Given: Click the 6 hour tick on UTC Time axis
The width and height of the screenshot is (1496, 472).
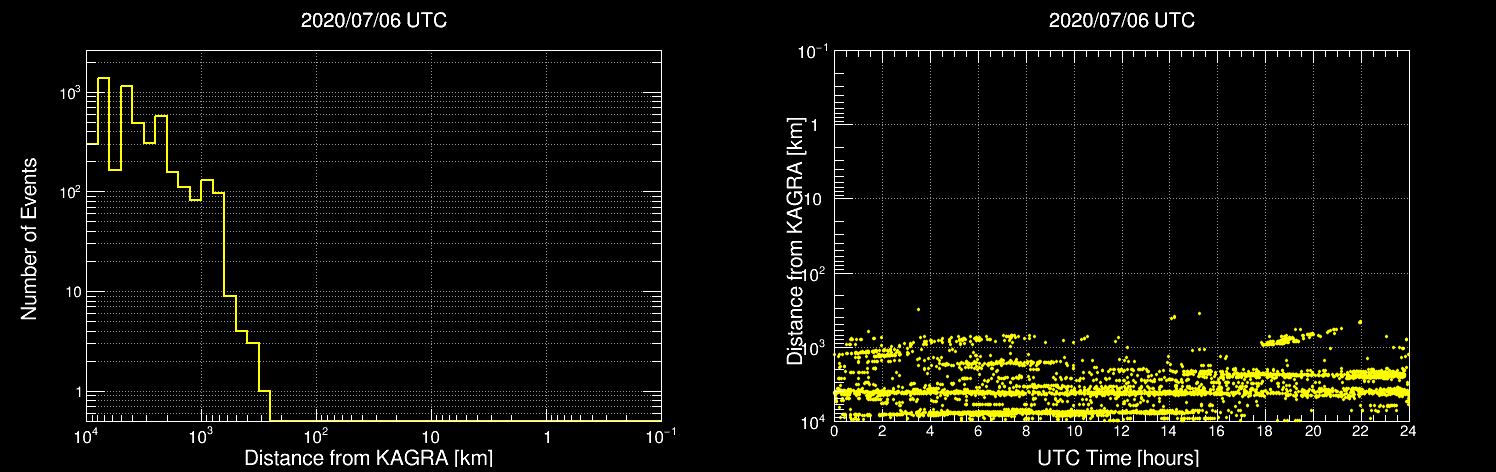Looking at the screenshot, I should [x=978, y=431].
